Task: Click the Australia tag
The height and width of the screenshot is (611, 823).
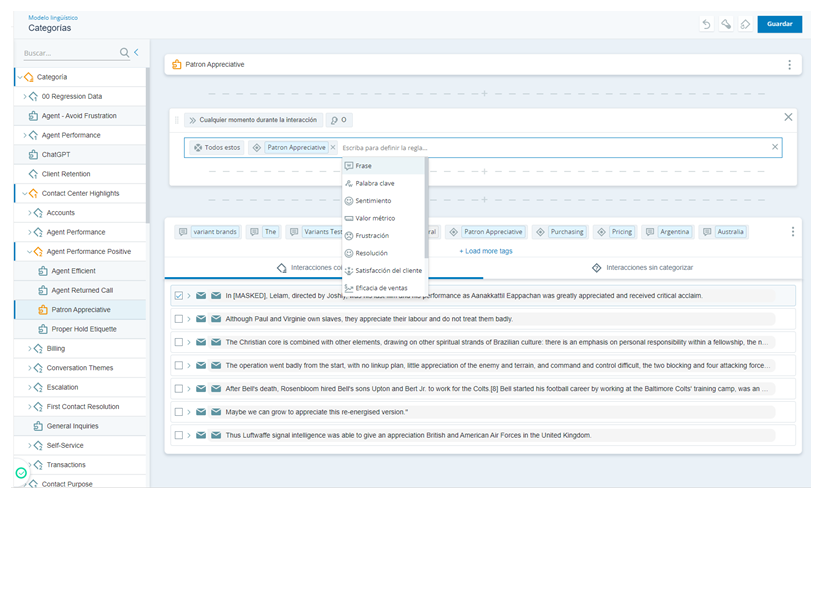Action: point(724,232)
